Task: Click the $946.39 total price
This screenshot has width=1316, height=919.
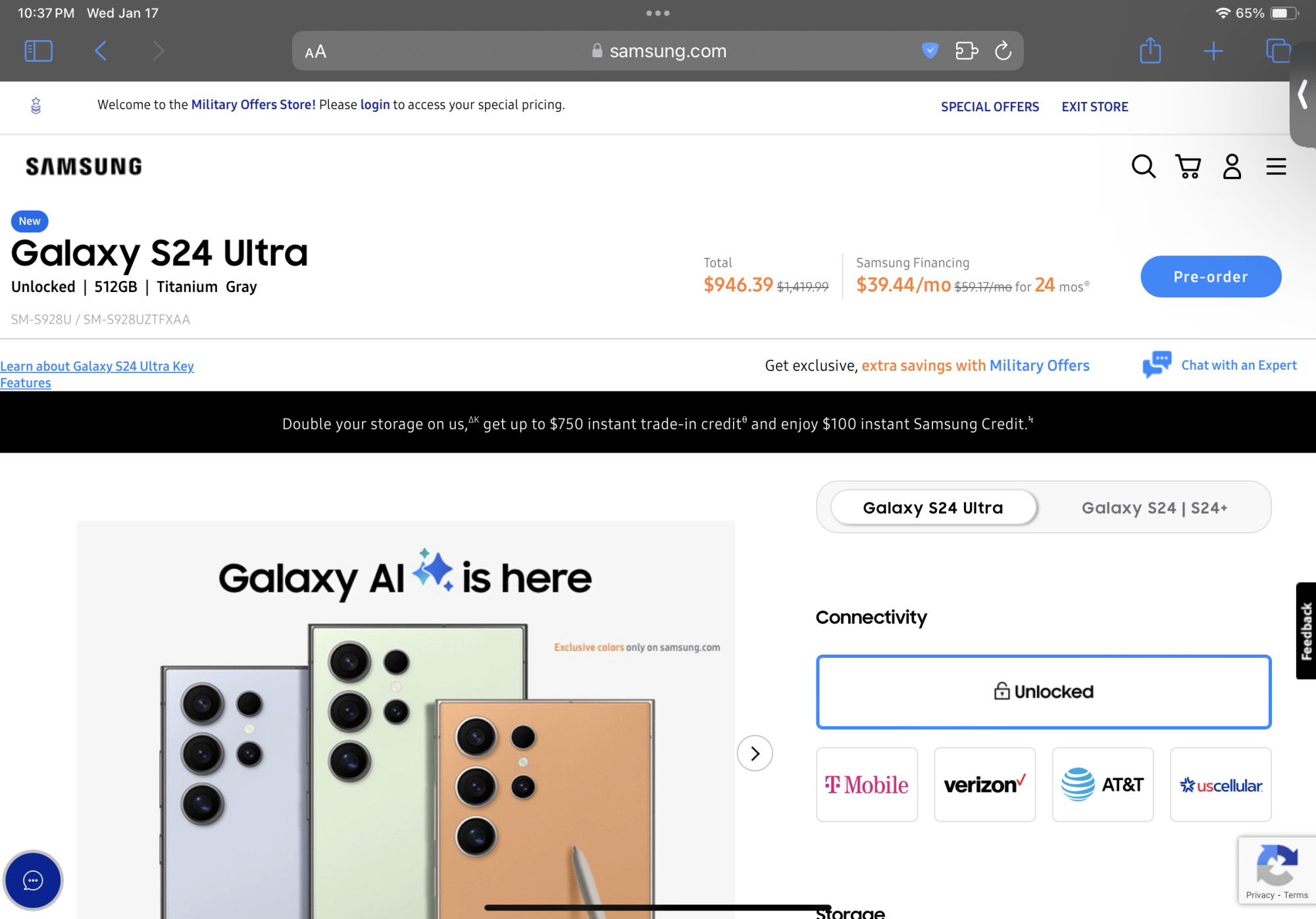Action: click(738, 285)
